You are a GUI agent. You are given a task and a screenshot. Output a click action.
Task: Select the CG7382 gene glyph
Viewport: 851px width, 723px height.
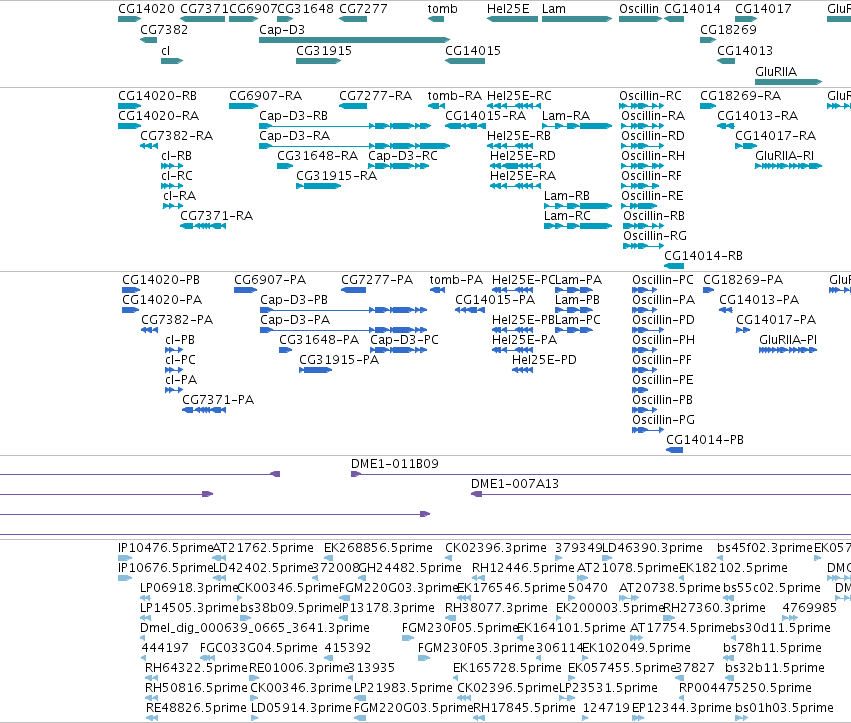pyautogui.click(x=148, y=40)
